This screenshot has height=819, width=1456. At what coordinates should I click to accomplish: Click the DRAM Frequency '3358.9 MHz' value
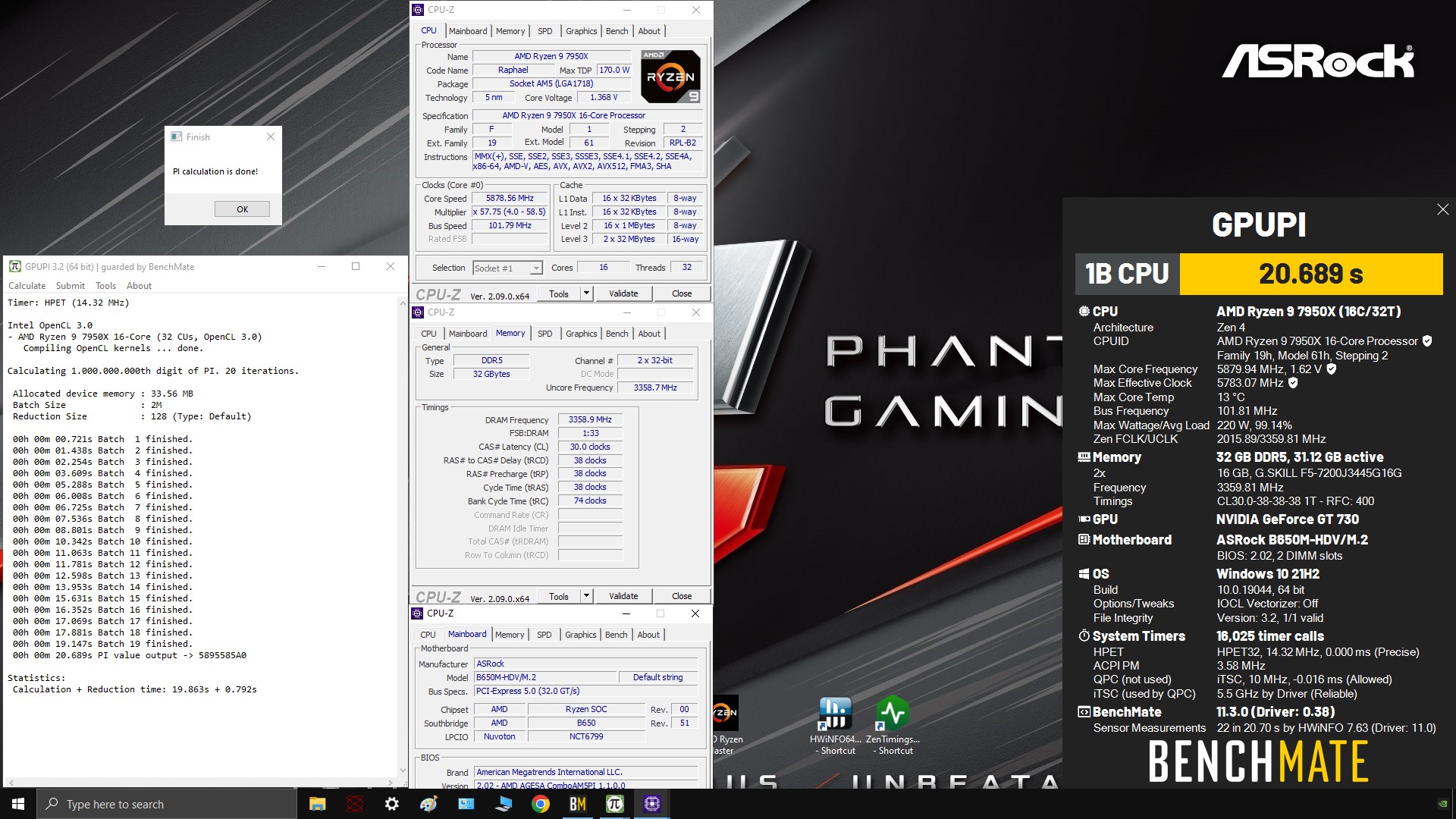[590, 419]
